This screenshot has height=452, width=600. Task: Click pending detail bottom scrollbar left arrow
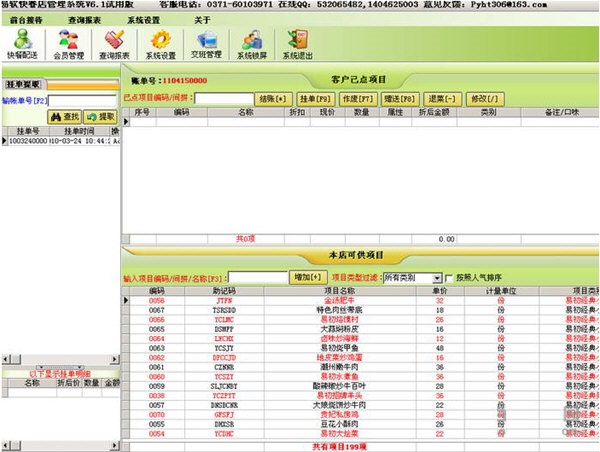5,445
